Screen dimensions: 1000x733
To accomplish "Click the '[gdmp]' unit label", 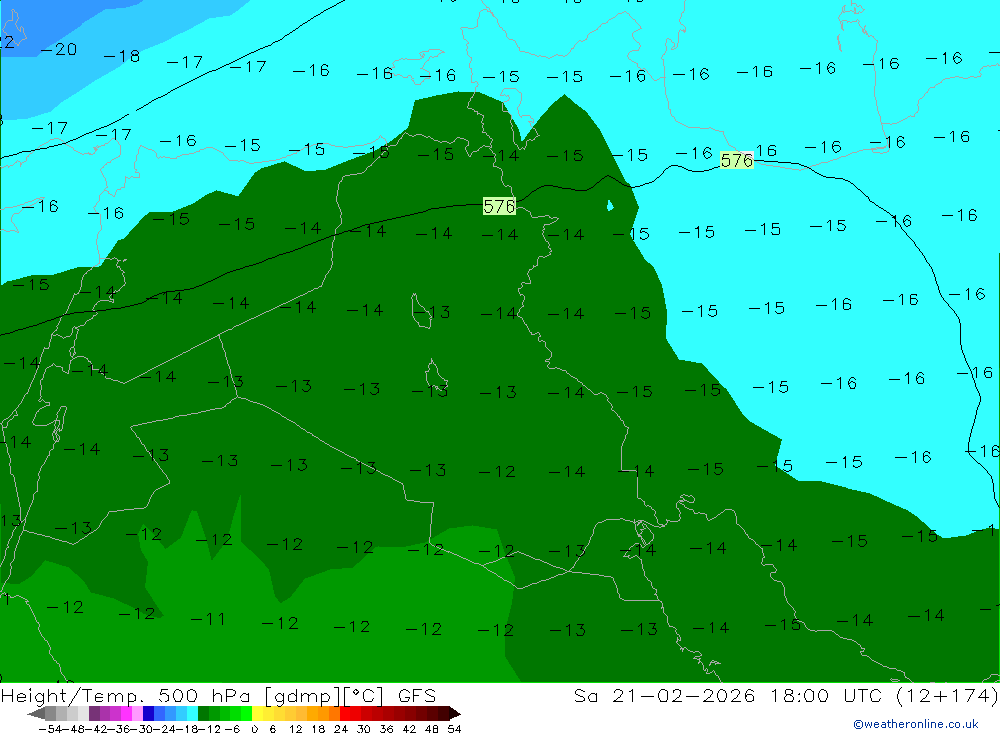I will point(302,696).
